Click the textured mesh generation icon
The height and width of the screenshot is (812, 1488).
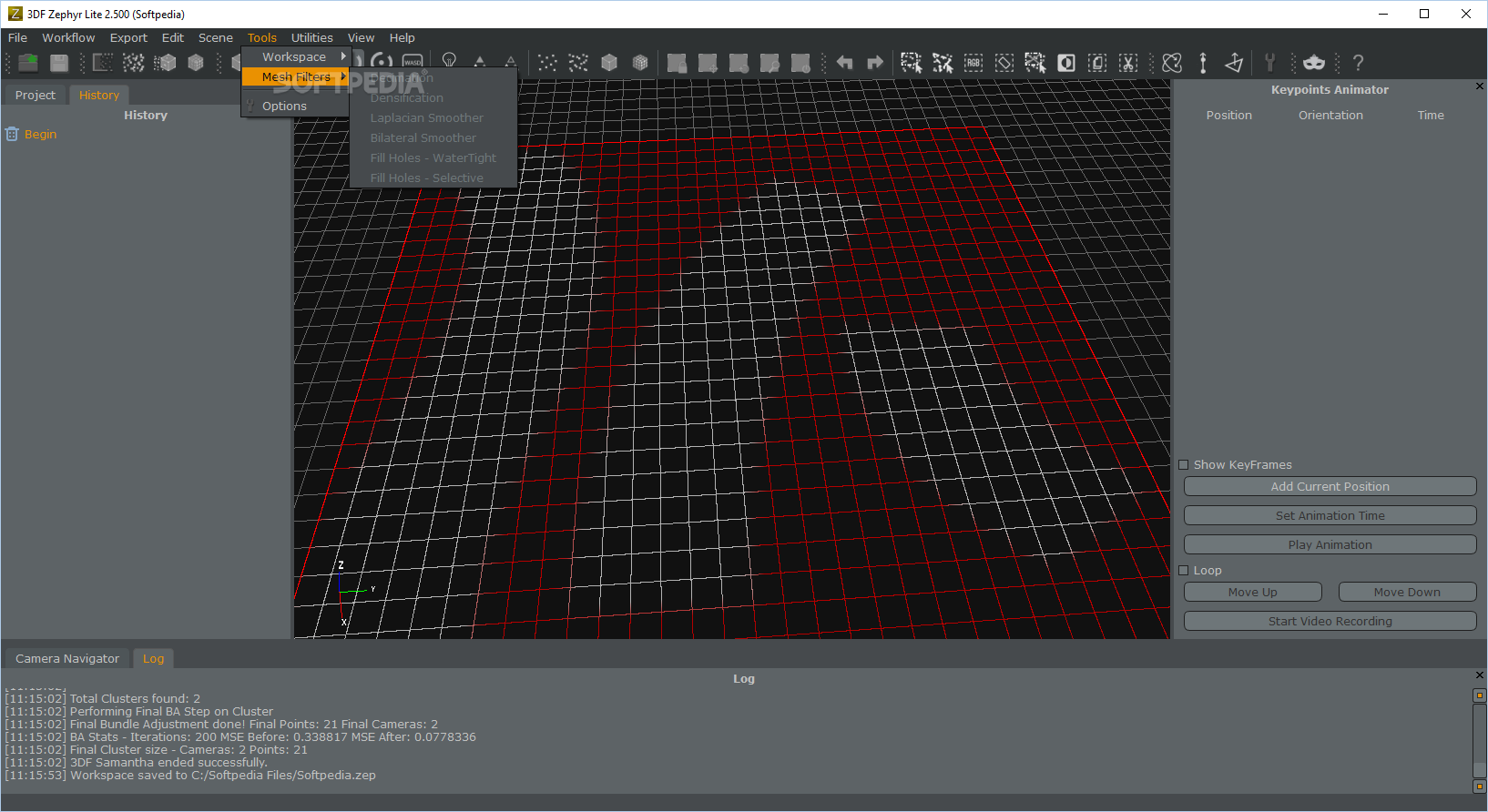[x=196, y=63]
